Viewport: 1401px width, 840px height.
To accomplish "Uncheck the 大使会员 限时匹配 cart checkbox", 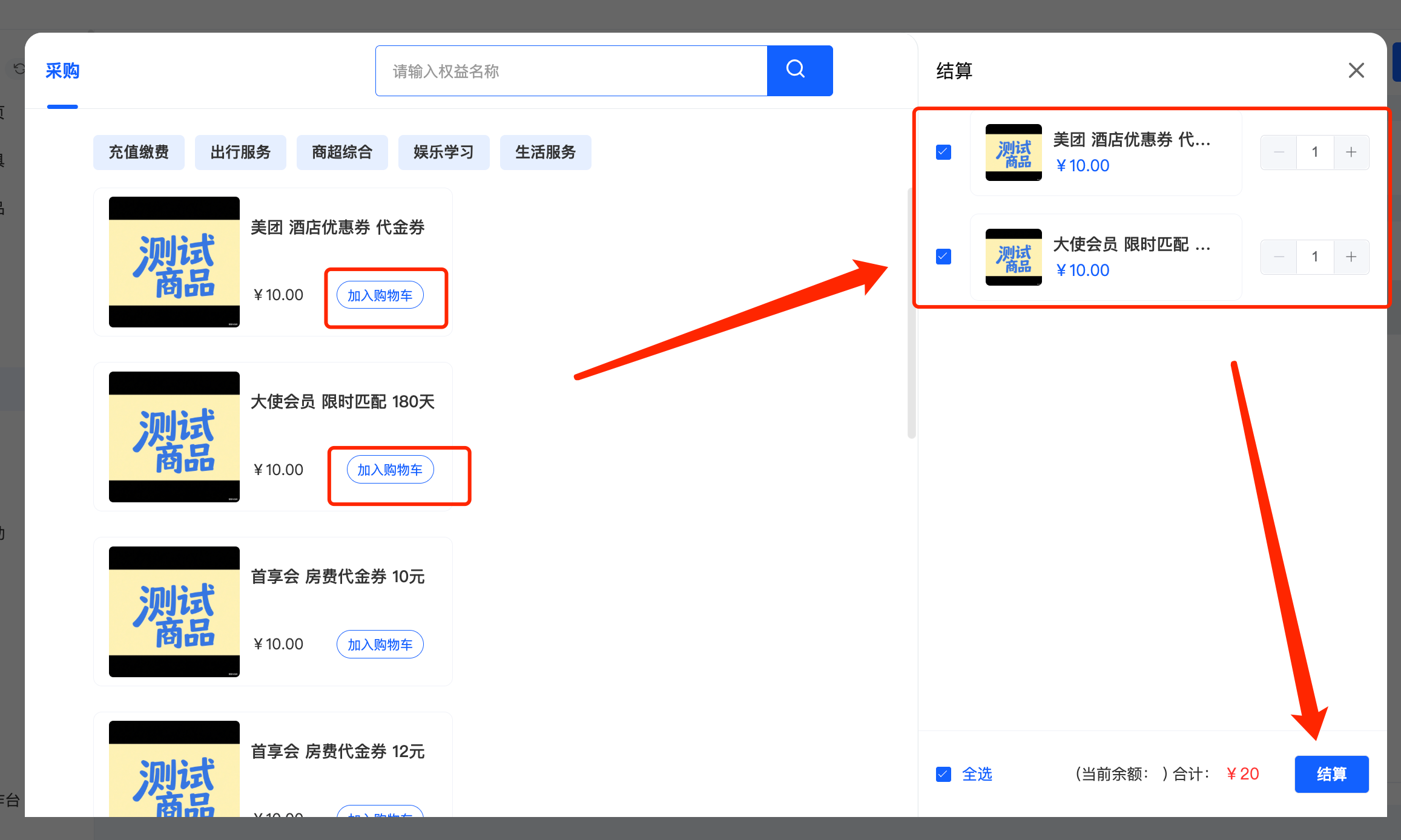I will [x=943, y=257].
